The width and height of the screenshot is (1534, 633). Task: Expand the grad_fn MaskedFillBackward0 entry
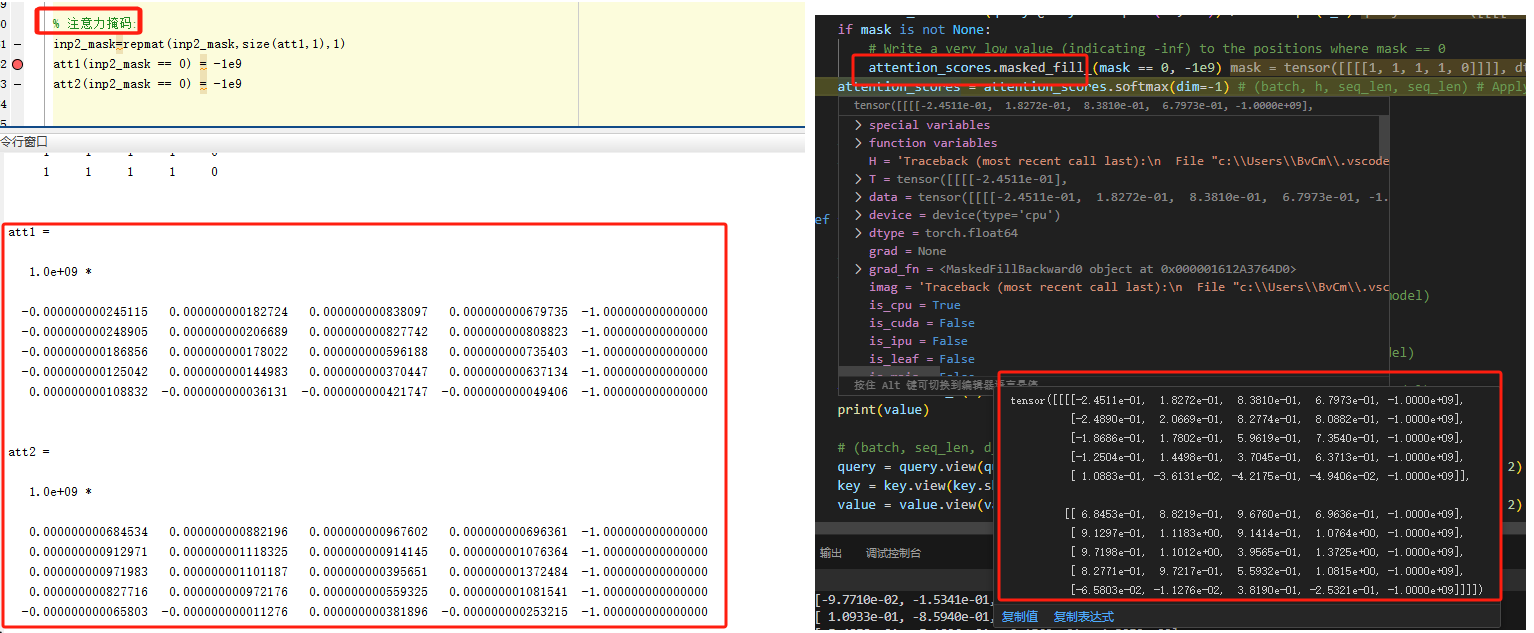click(858, 269)
